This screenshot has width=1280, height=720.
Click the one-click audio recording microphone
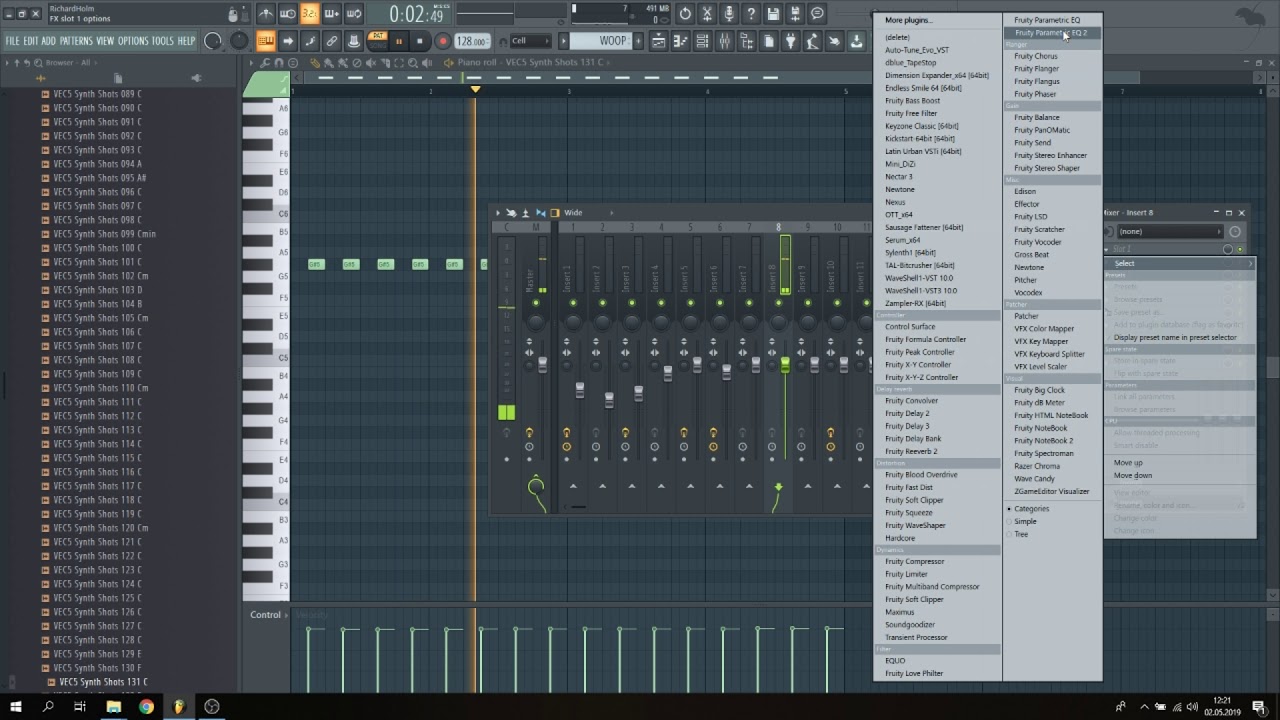pyautogui.click(x=729, y=14)
